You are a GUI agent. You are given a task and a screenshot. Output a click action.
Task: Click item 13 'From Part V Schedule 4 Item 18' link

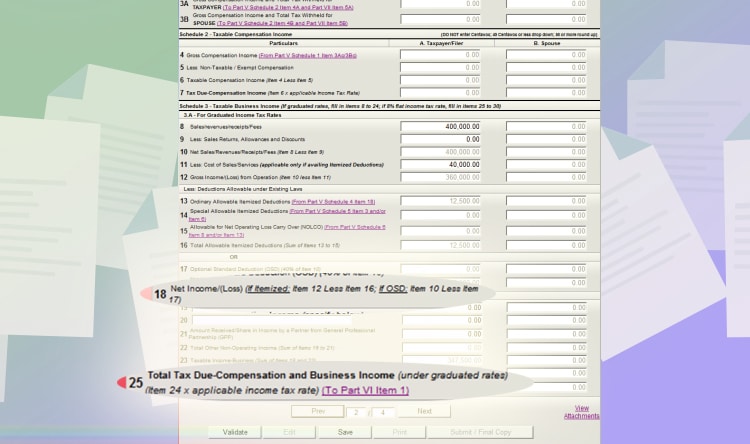coord(333,201)
